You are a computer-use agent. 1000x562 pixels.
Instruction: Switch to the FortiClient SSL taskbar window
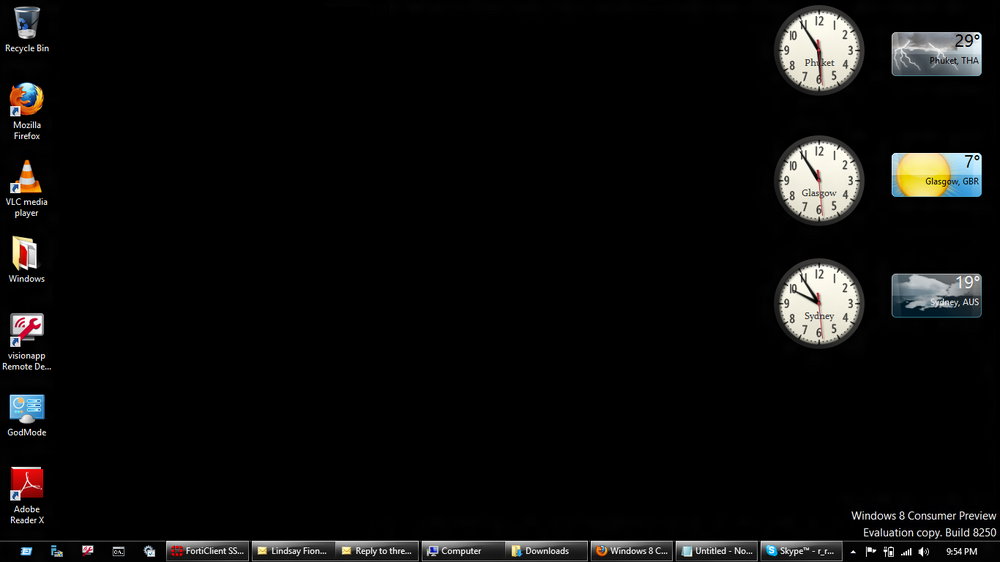click(x=208, y=551)
